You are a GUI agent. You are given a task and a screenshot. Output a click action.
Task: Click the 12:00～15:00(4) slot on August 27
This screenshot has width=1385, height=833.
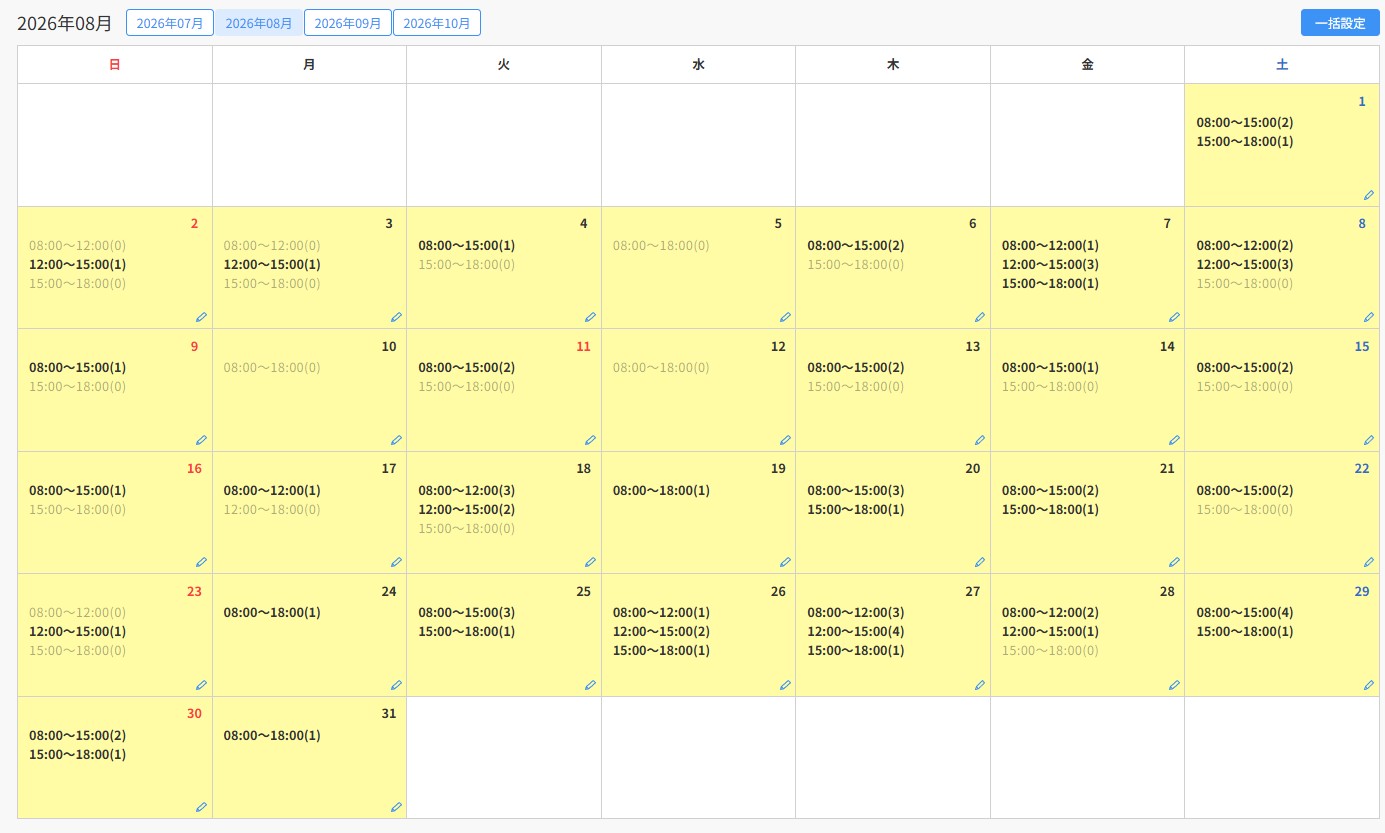(x=856, y=631)
